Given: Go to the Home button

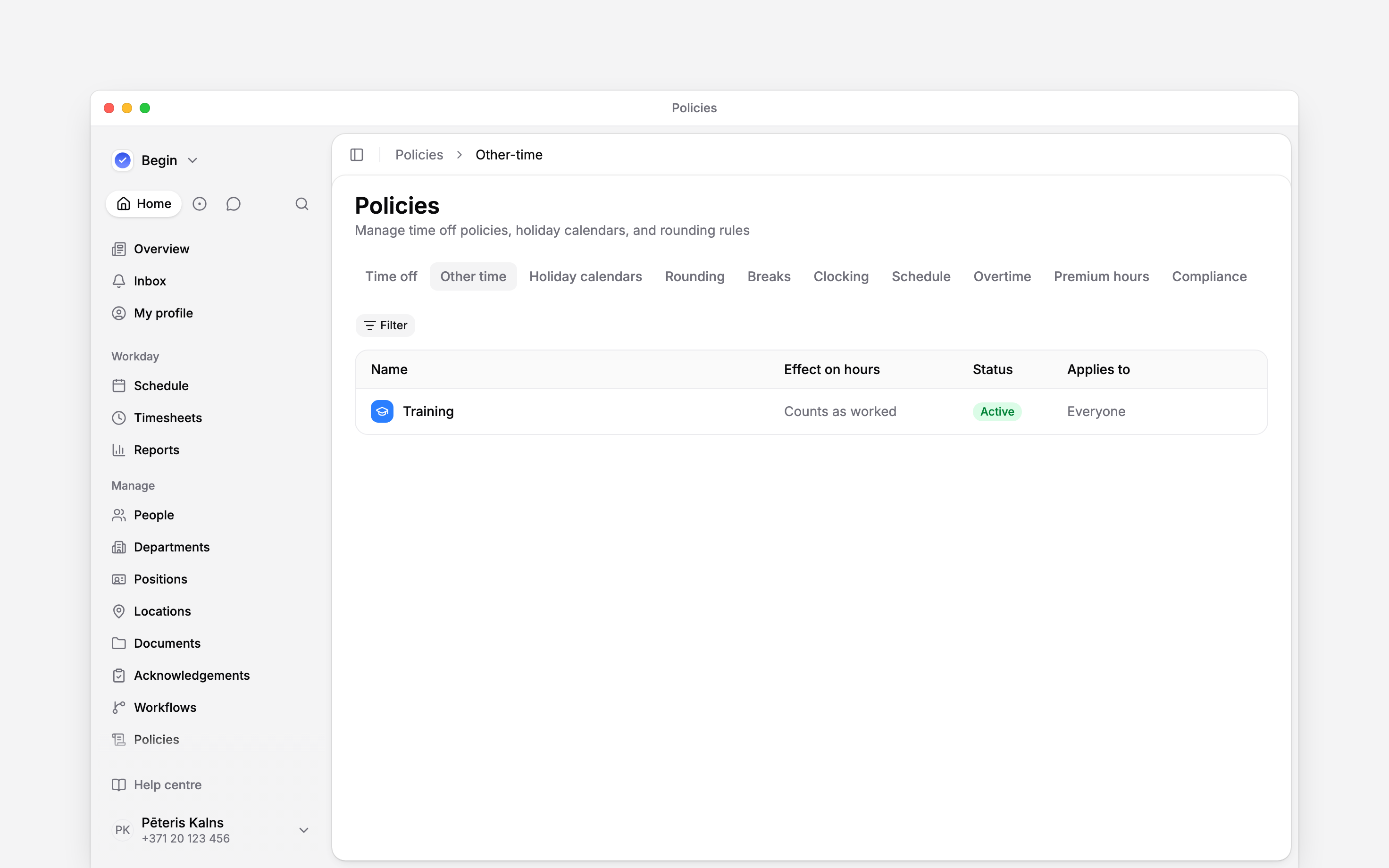Looking at the screenshot, I should [143, 204].
